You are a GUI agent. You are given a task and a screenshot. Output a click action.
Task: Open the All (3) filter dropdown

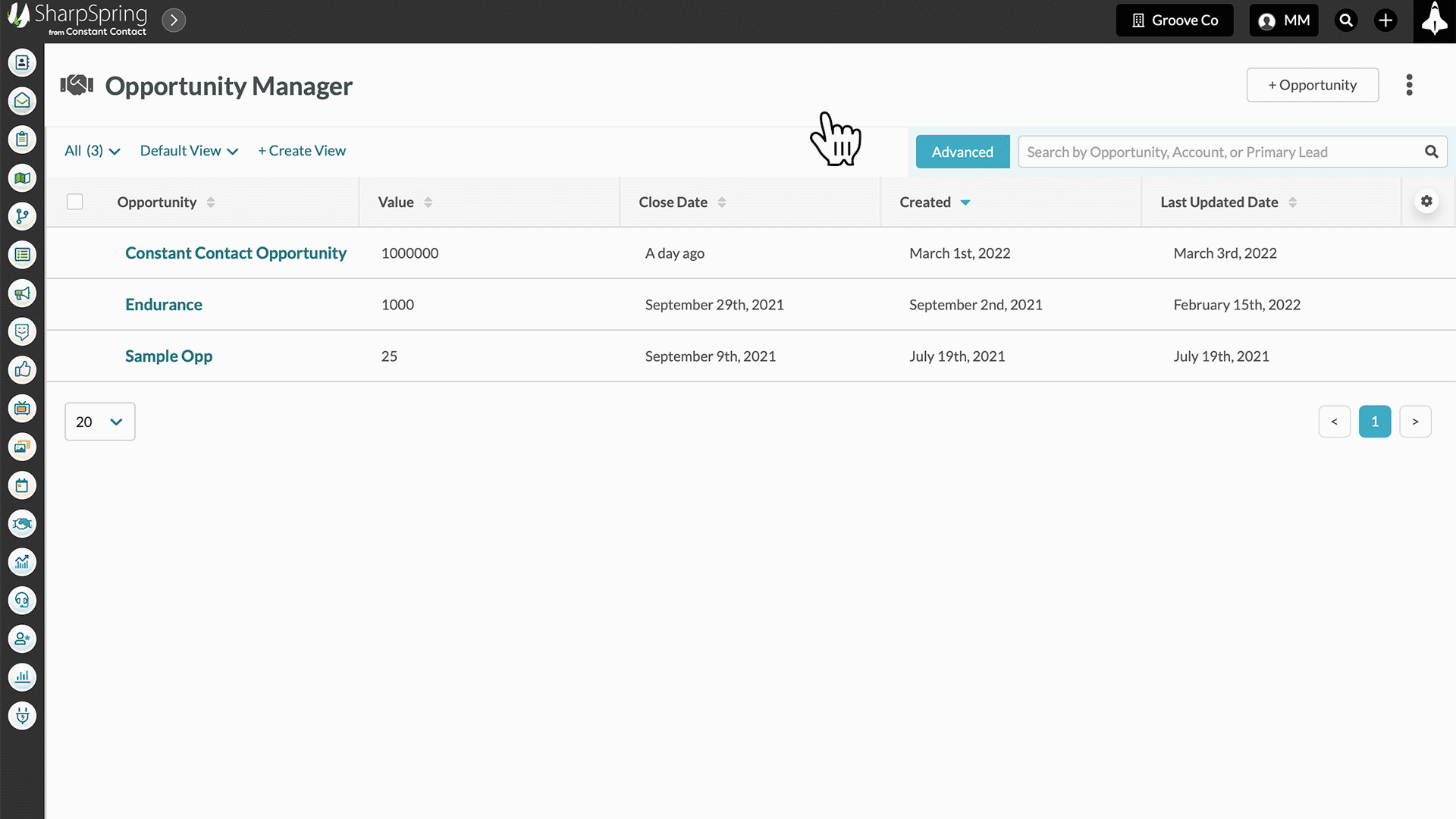pos(92,151)
